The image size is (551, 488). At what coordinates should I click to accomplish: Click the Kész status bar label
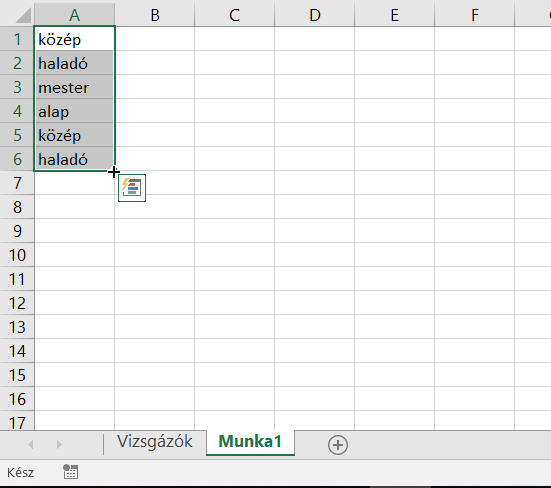(x=20, y=473)
